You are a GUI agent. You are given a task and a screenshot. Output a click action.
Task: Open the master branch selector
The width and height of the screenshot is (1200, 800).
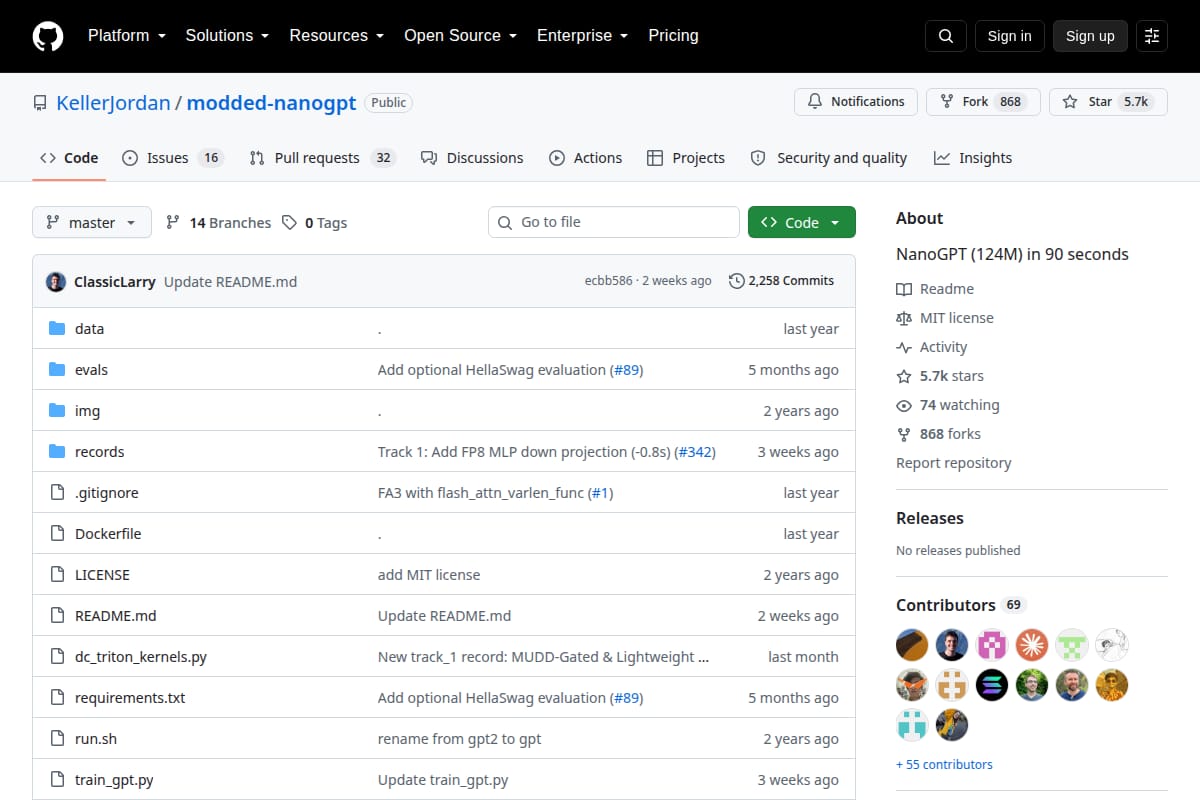pos(92,223)
